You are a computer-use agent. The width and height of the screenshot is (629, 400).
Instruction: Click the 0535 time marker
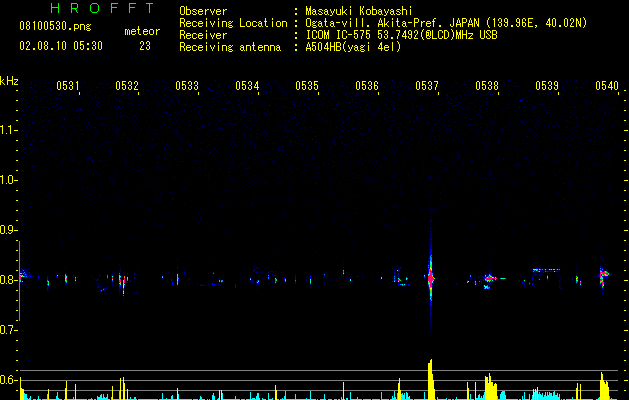(307, 86)
